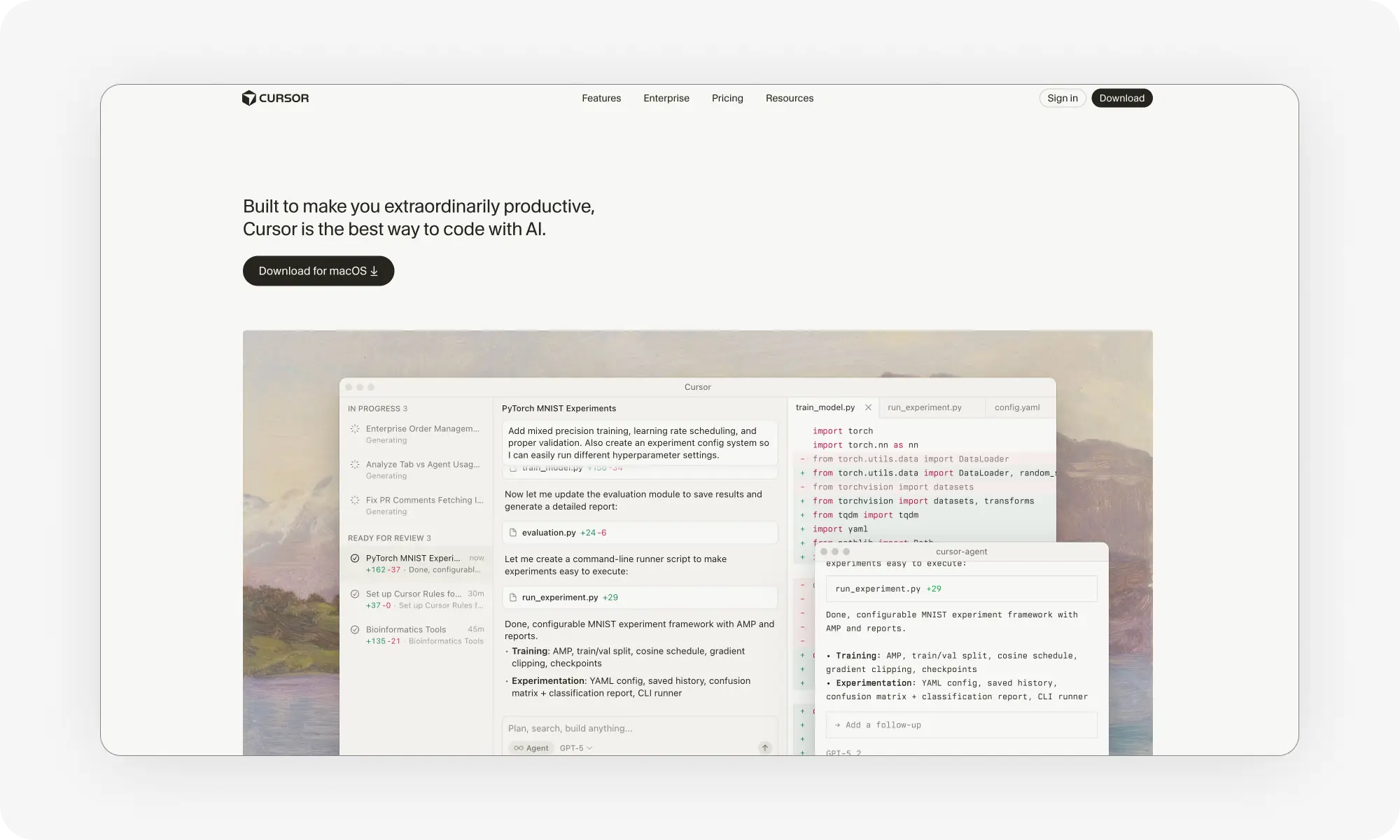The width and height of the screenshot is (1400, 840).
Task: Switch to the config.yaml tab
Action: pos(1016,407)
